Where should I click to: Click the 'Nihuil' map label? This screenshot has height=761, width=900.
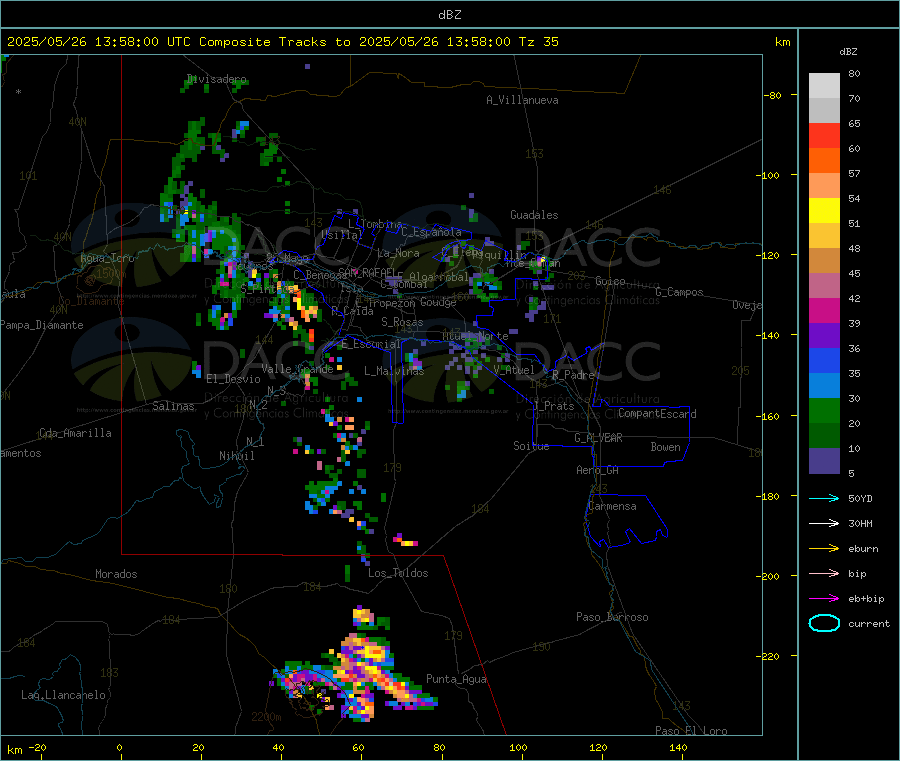(236, 456)
